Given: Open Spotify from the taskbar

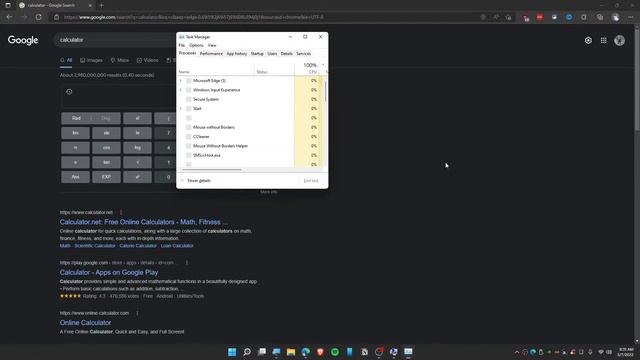Looking at the screenshot, I should (x=335, y=352).
